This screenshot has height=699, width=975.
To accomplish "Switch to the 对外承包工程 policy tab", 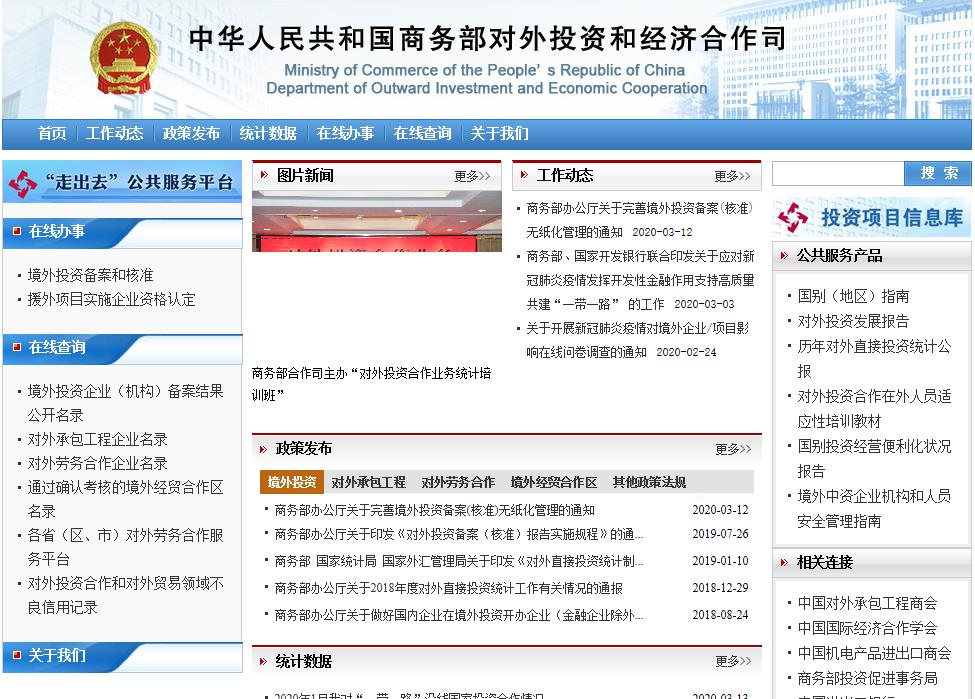I will [x=368, y=482].
